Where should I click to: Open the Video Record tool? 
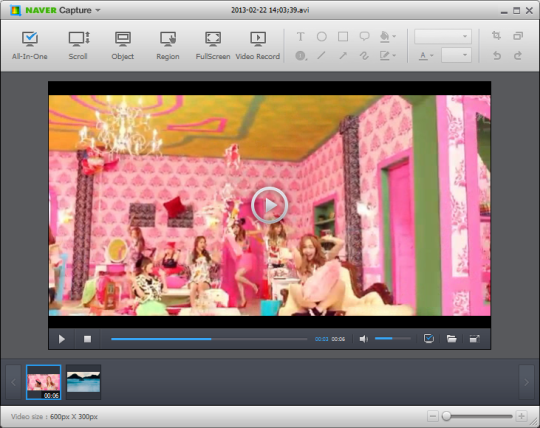258,45
